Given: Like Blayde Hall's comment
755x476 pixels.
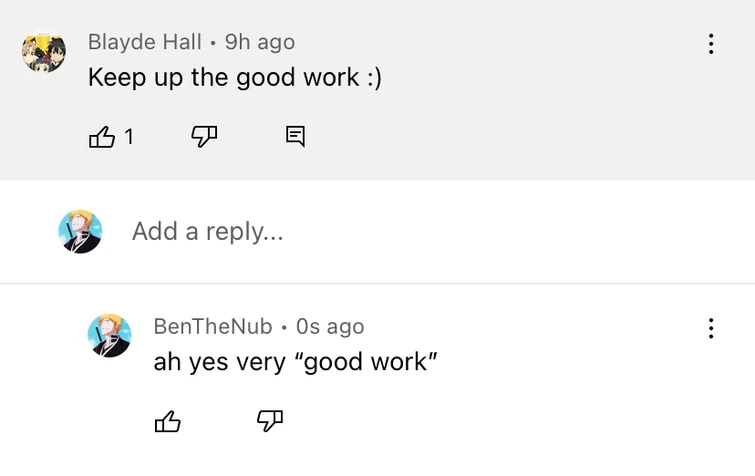Looking at the screenshot, I should [102, 137].
